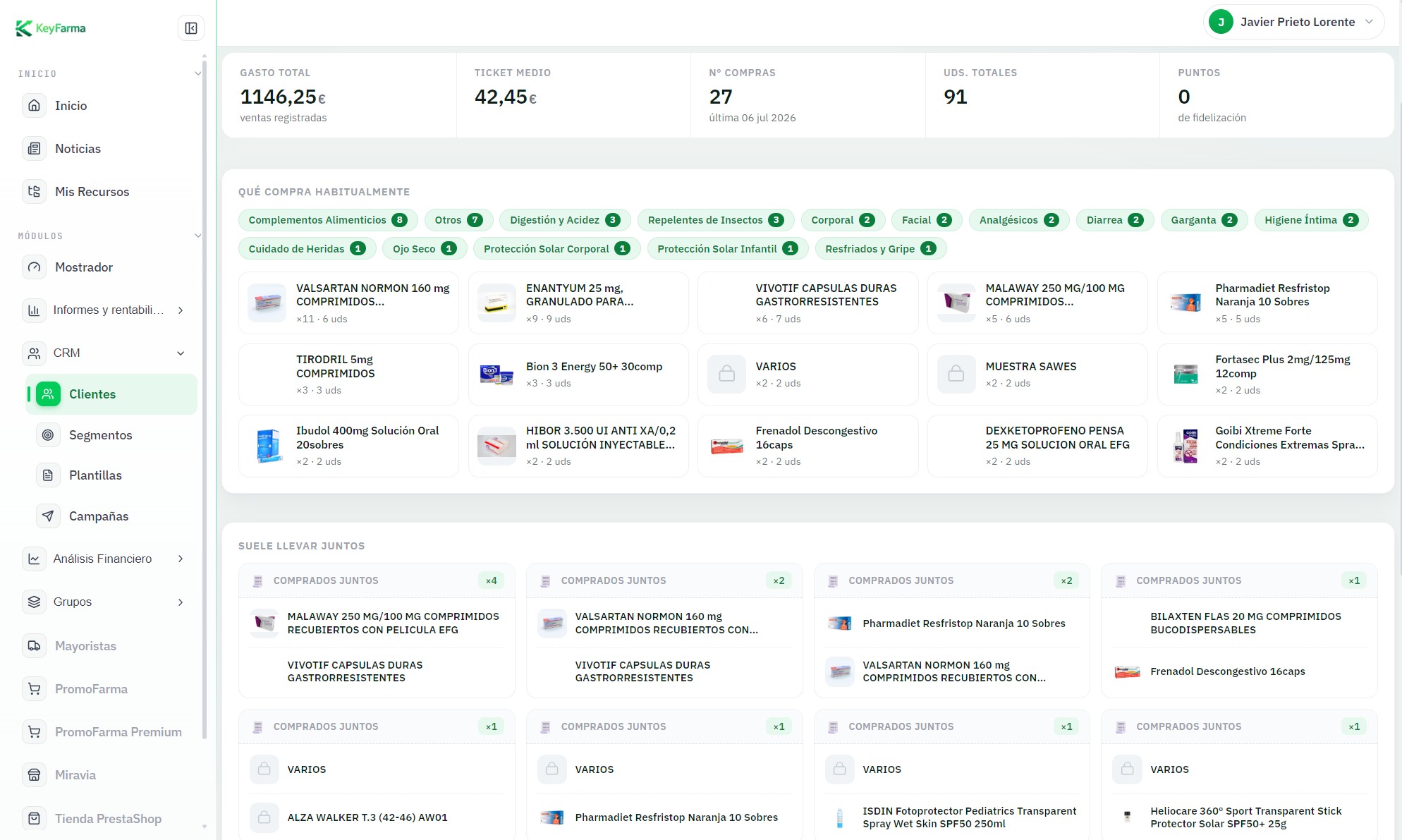Click DEXKETOPROFENO PENSA product name
1402x840 pixels.
[x=1057, y=438]
